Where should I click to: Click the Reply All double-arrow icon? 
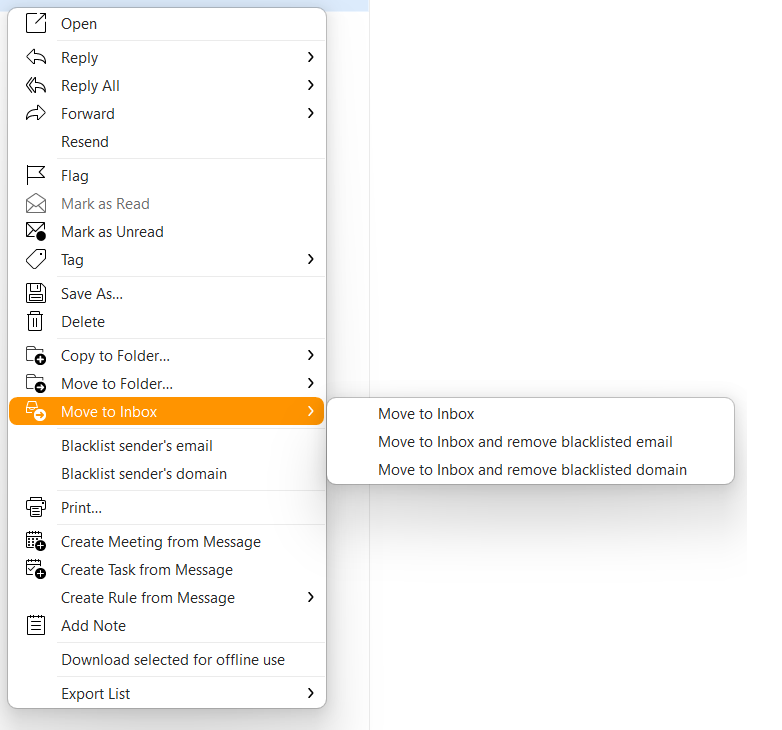pyautogui.click(x=36, y=85)
